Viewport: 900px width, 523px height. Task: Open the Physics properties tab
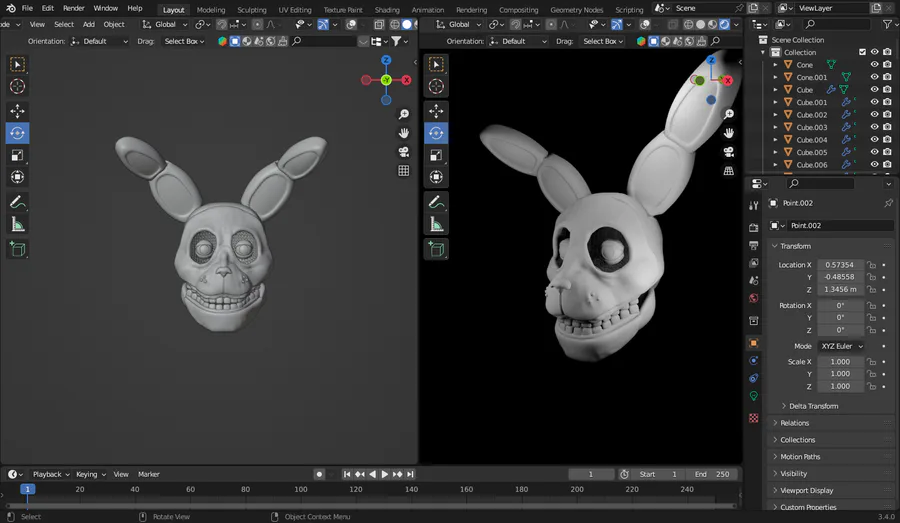point(754,361)
